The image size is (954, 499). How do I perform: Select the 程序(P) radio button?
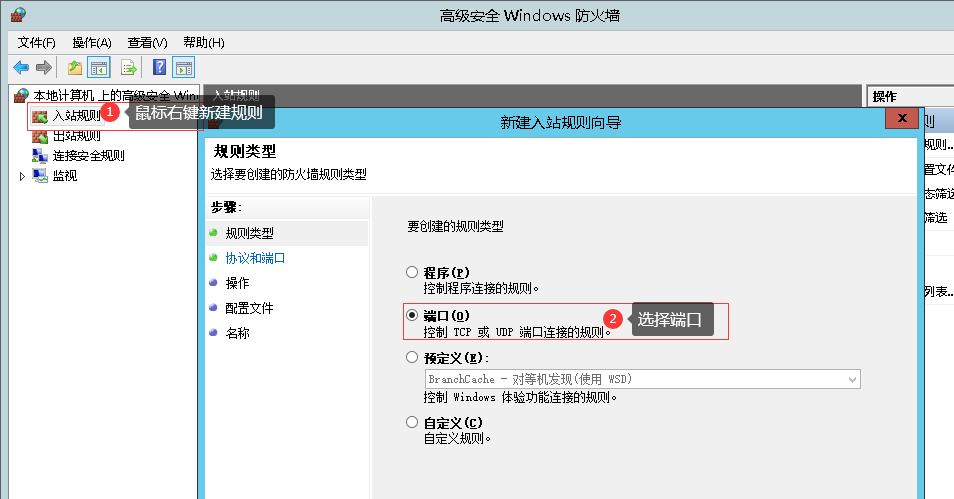point(412,272)
